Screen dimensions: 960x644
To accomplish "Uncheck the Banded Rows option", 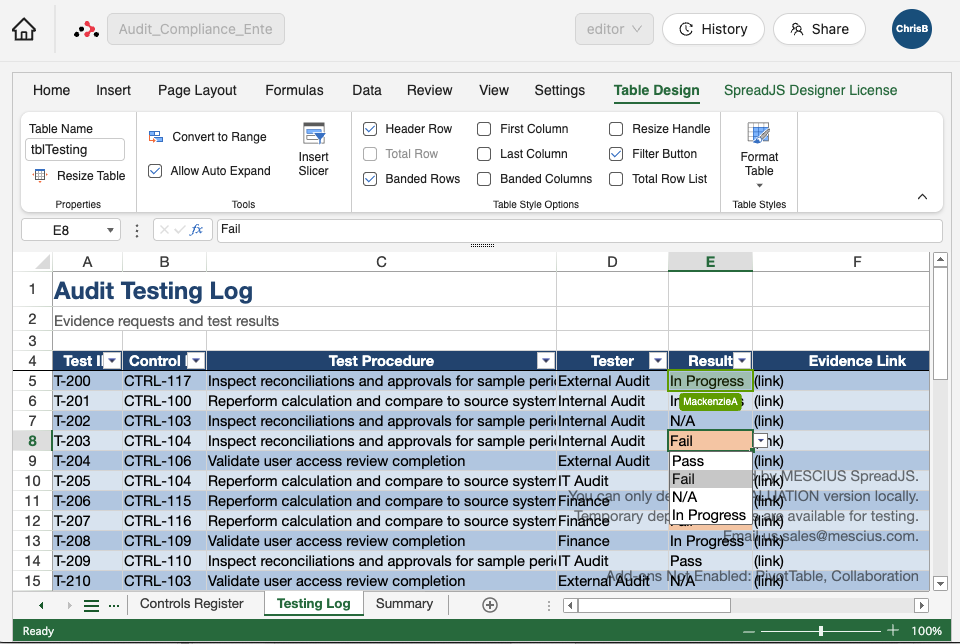I will 371,178.
